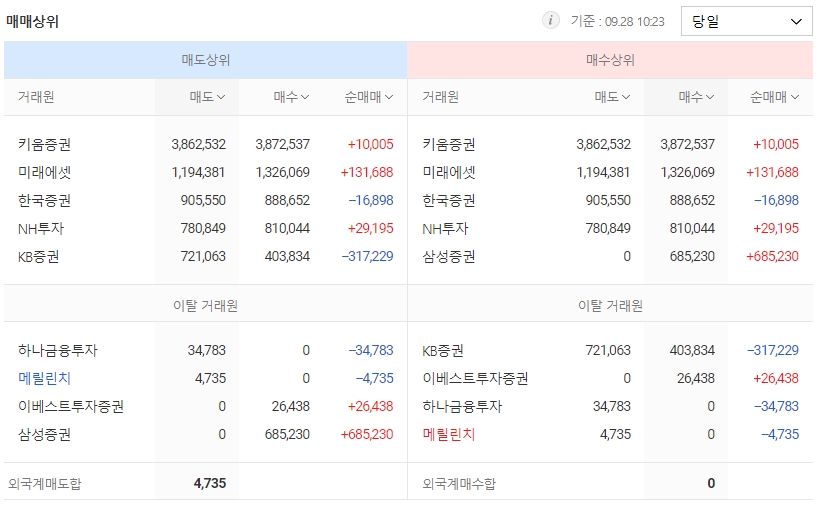Switch to the 매수상위 tab header
The width and height of the screenshot is (820, 505).
tap(610, 60)
